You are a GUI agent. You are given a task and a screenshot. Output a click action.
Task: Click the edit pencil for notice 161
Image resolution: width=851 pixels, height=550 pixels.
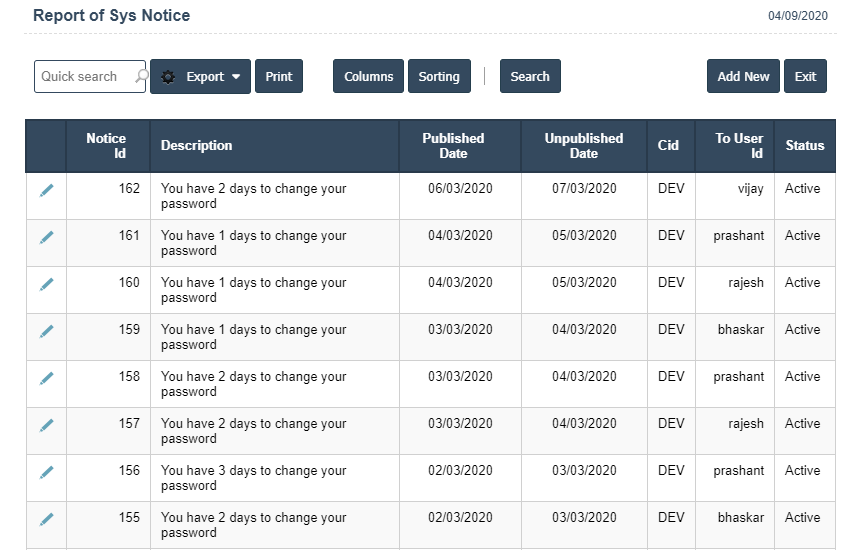[x=47, y=237]
